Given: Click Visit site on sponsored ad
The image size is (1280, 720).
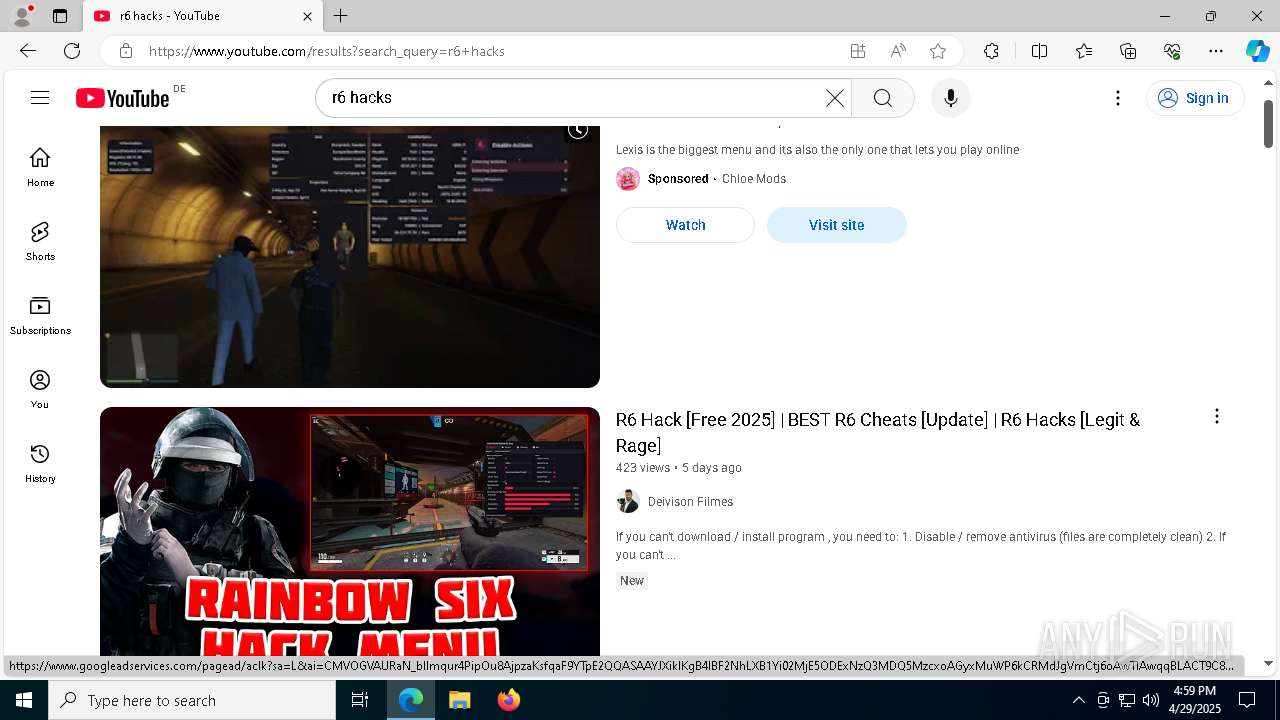Looking at the screenshot, I should (x=836, y=225).
